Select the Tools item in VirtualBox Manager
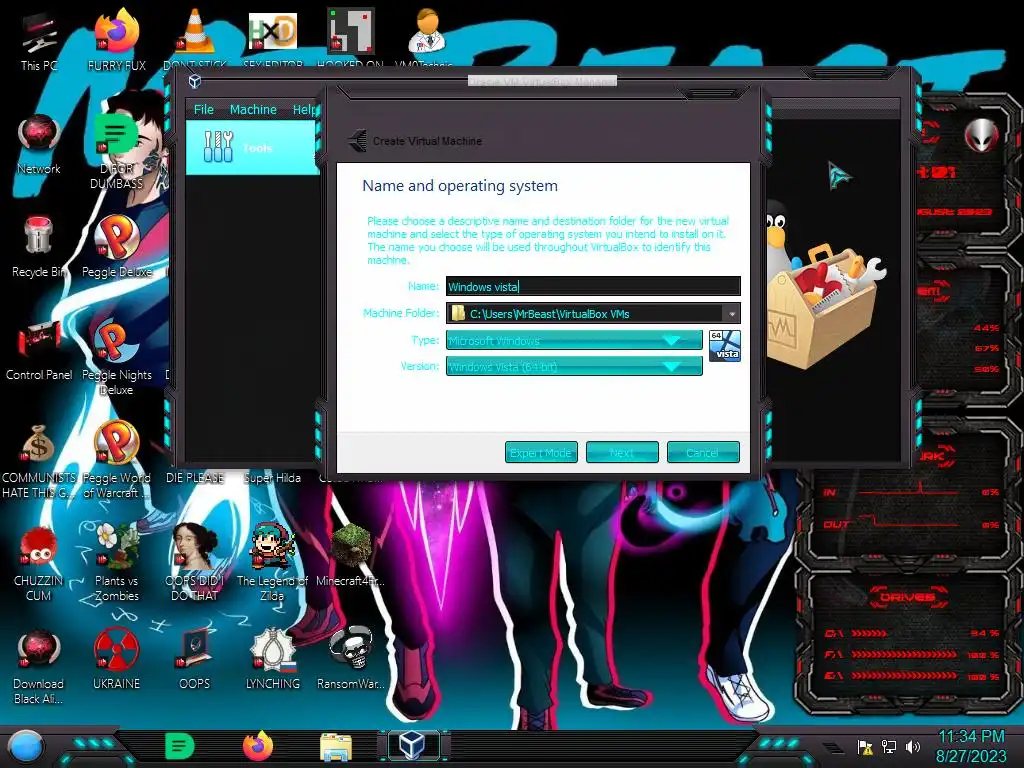 252,148
